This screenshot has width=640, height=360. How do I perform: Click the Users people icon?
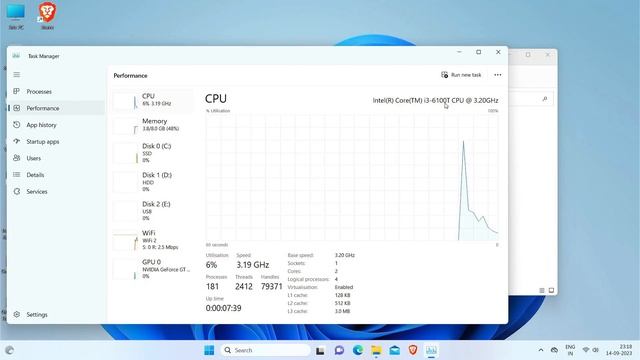coord(17,158)
